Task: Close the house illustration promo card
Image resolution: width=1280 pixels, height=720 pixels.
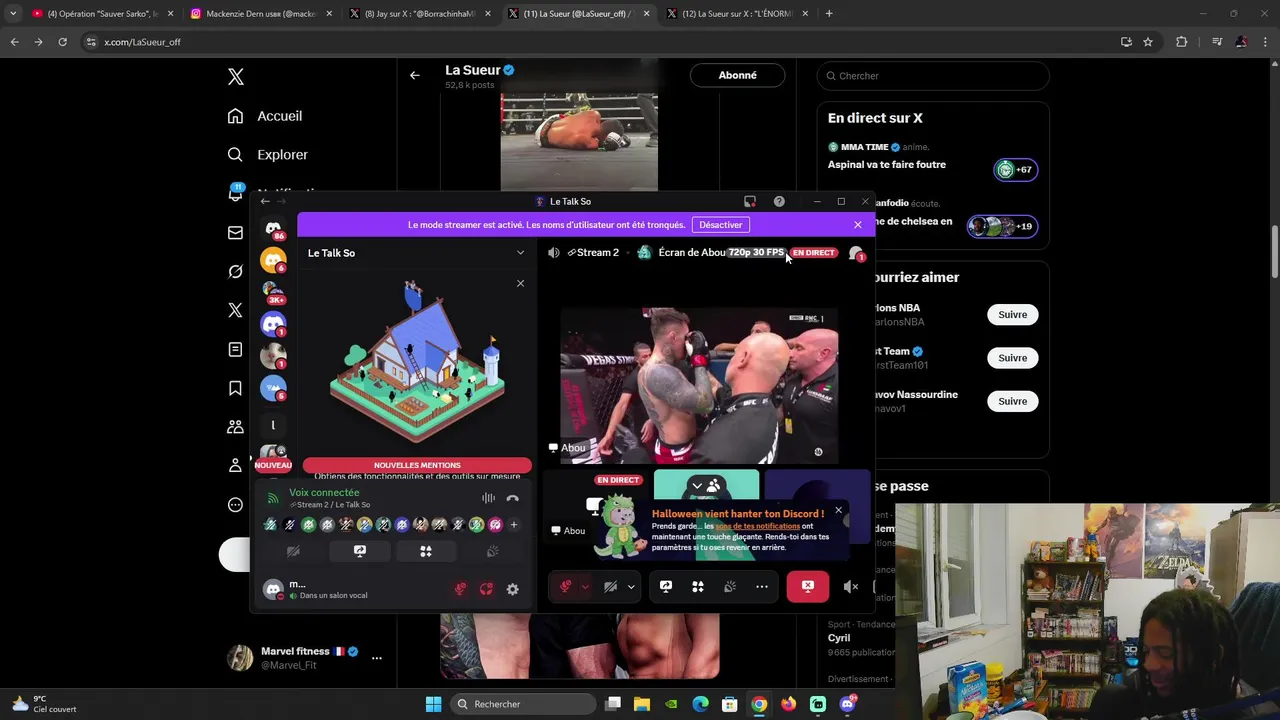Action: tap(520, 284)
